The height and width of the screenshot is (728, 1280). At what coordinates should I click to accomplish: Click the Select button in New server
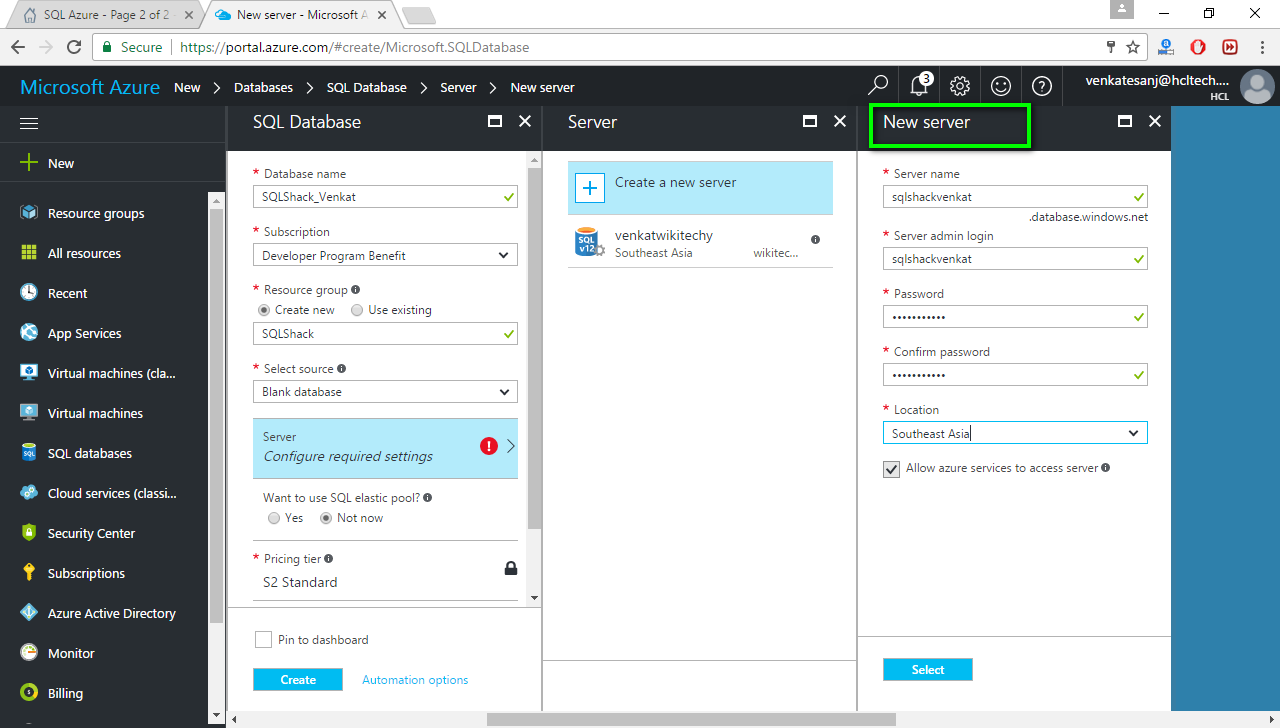pos(928,670)
